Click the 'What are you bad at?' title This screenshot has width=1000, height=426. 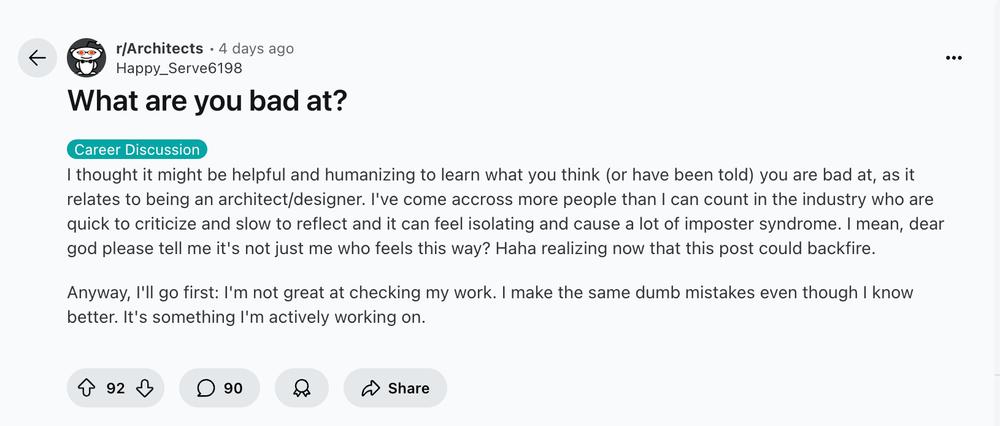click(x=207, y=101)
